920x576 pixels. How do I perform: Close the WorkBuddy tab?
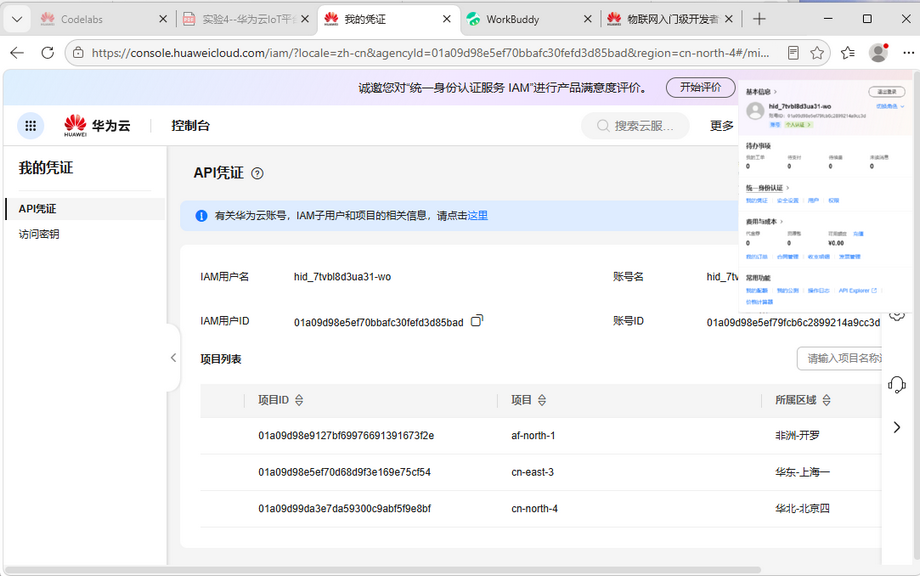587,19
